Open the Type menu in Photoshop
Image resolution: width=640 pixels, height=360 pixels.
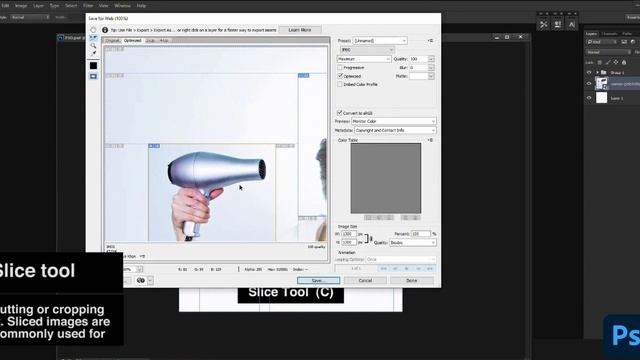coord(54,6)
